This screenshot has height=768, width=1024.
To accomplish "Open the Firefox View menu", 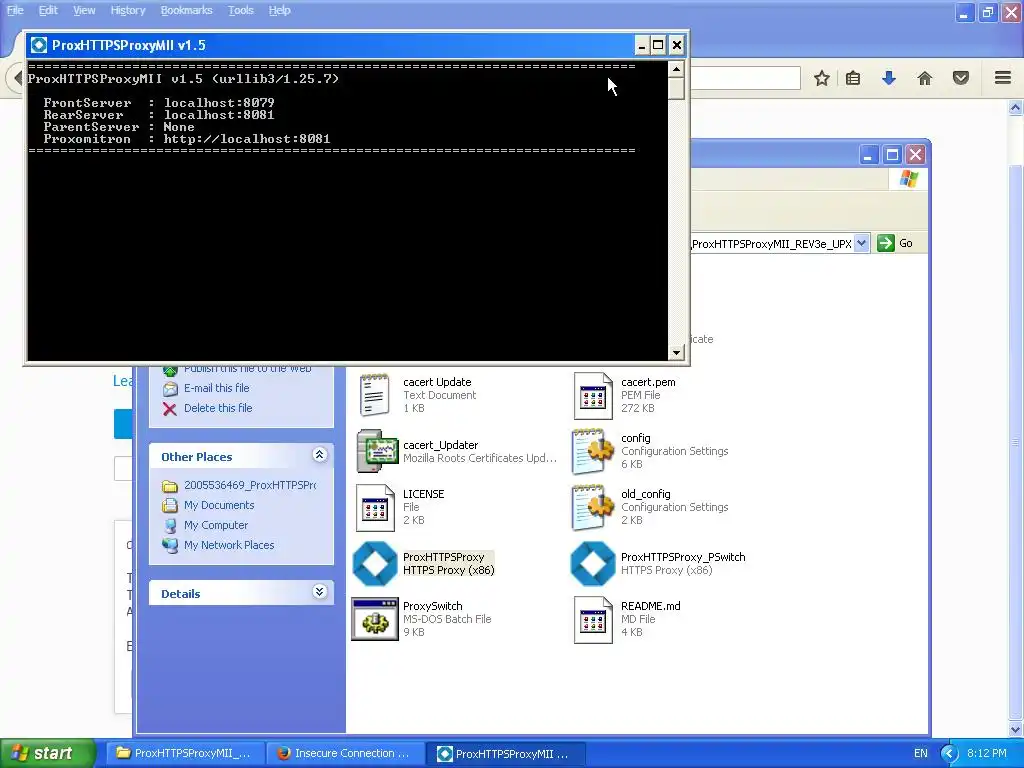I will click(x=84, y=10).
